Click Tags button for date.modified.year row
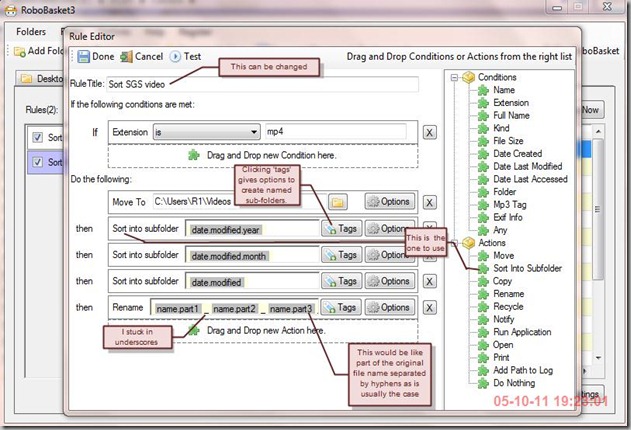The image size is (631, 430). pos(342,228)
